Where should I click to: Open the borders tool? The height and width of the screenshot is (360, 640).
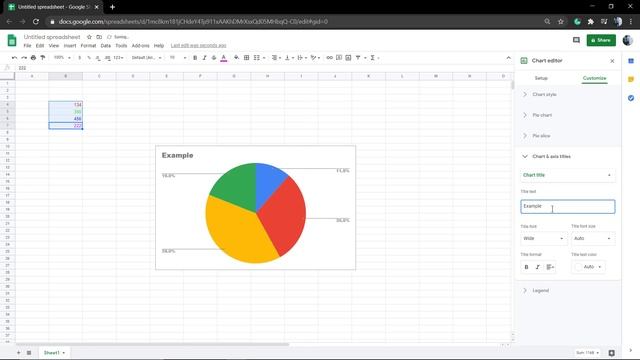[247, 58]
